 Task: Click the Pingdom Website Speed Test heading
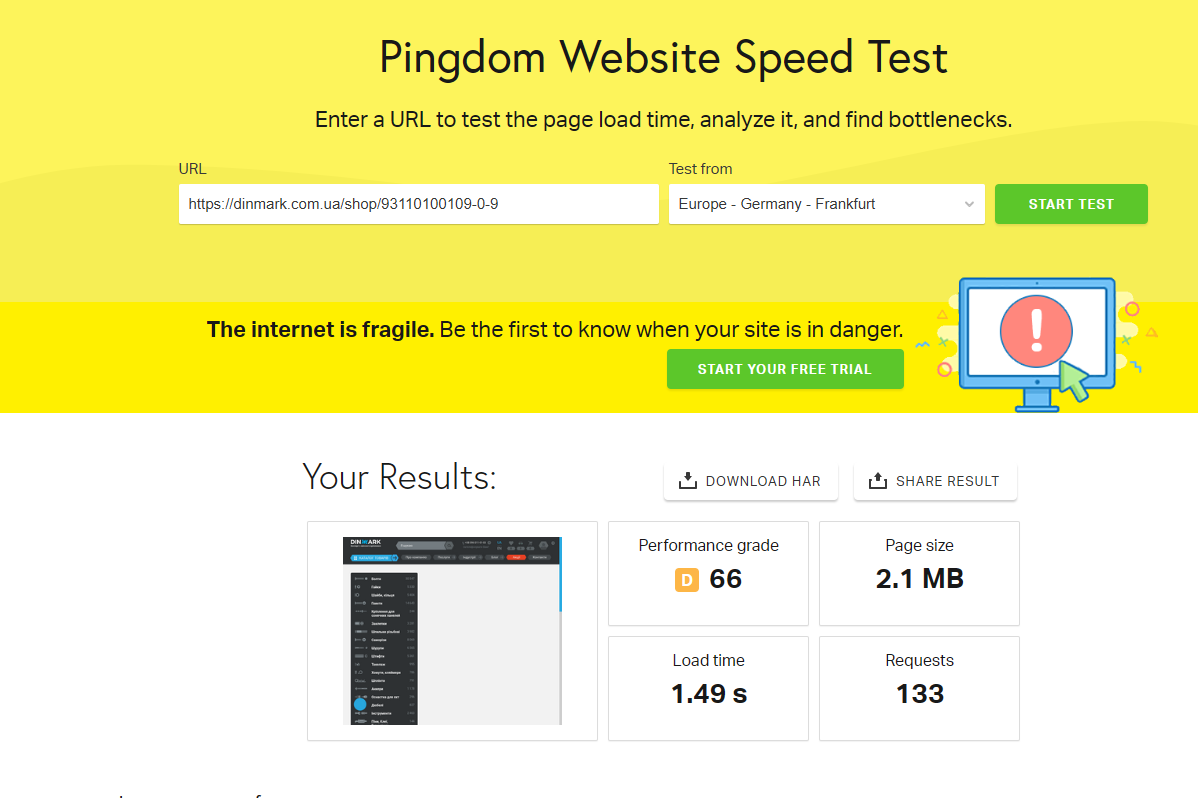(x=663, y=58)
